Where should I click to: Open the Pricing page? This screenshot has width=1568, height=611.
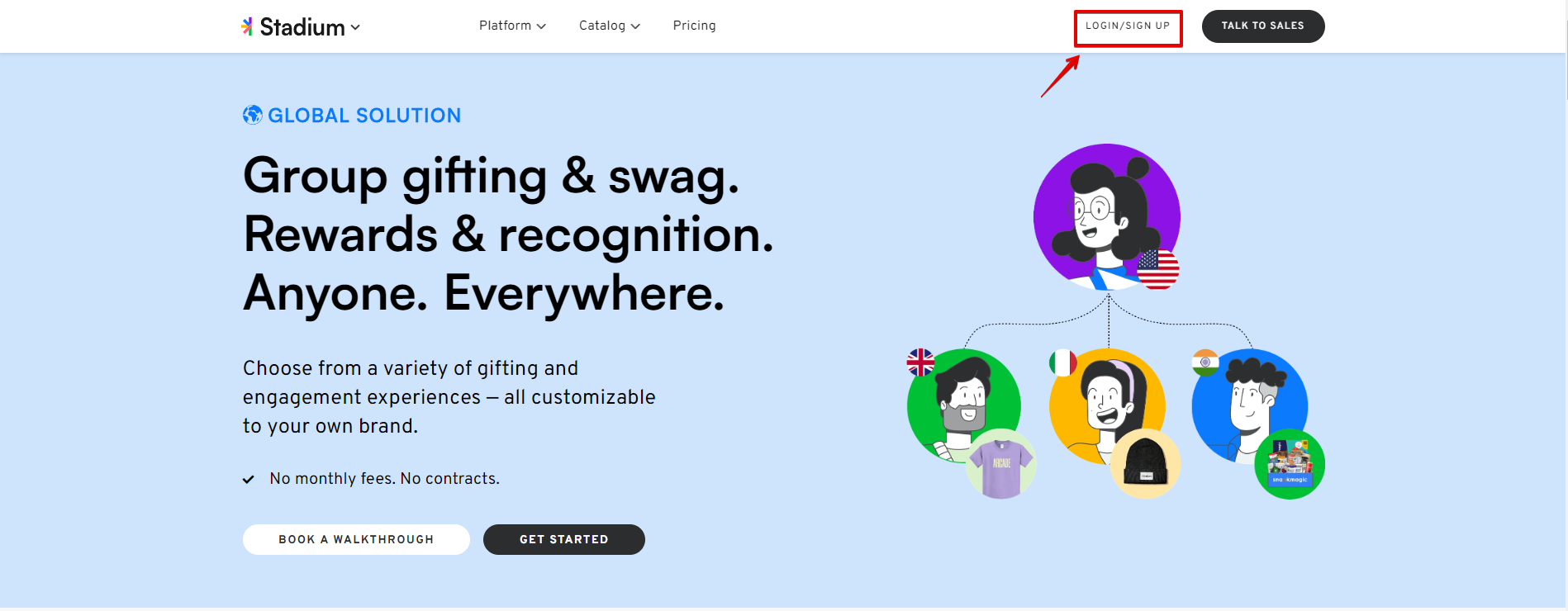(x=694, y=26)
